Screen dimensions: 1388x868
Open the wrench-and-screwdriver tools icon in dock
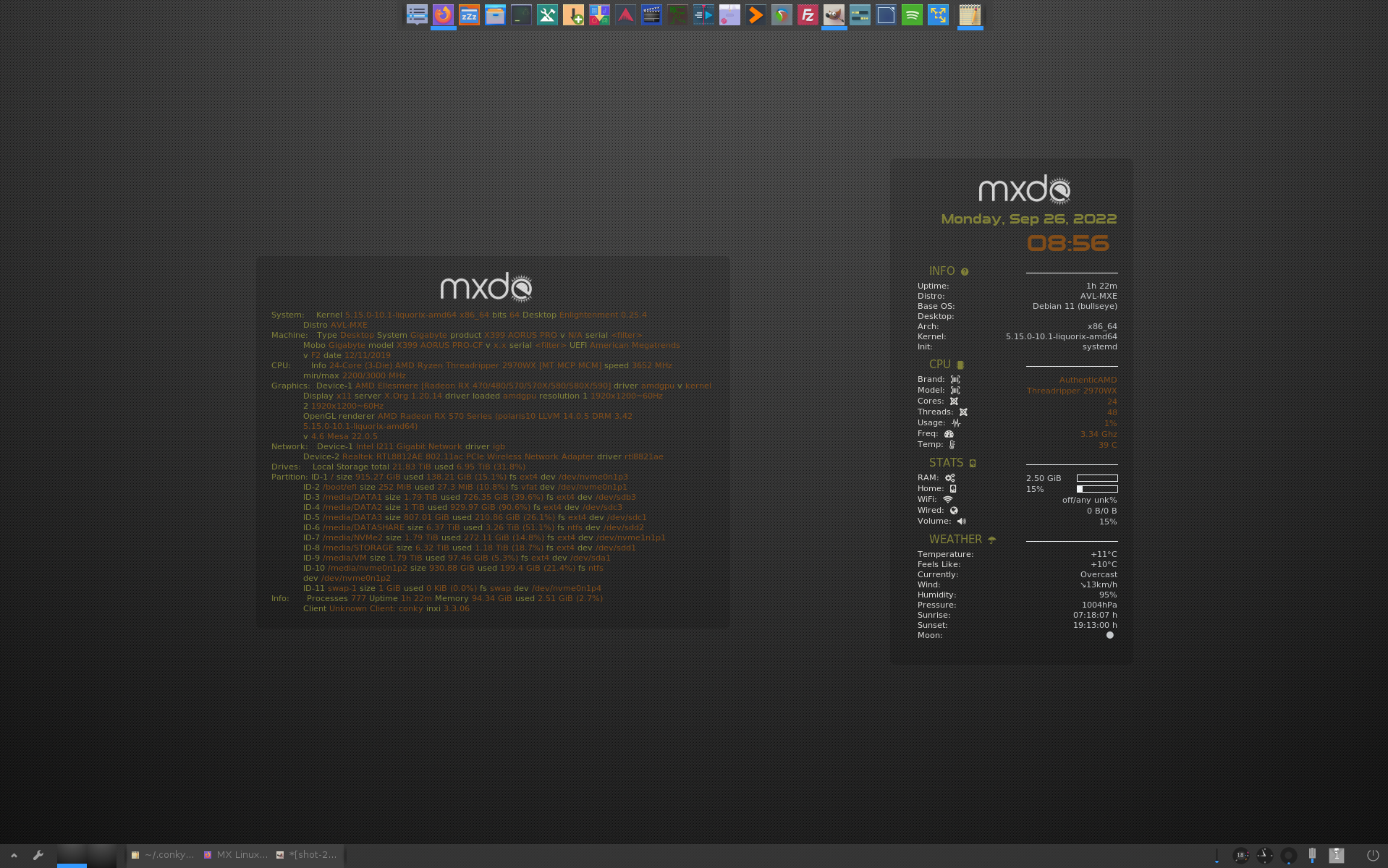coord(547,15)
